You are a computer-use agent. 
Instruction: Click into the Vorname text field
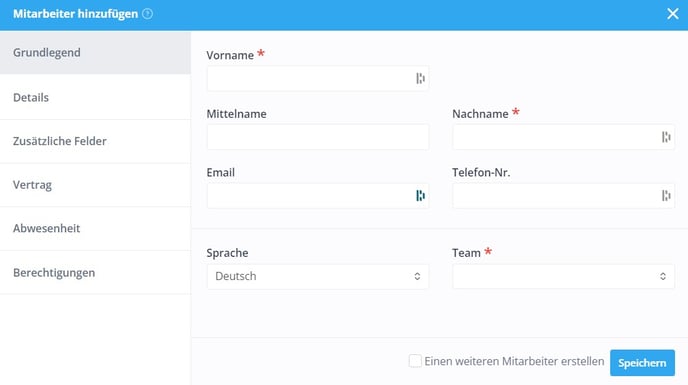[318, 78]
